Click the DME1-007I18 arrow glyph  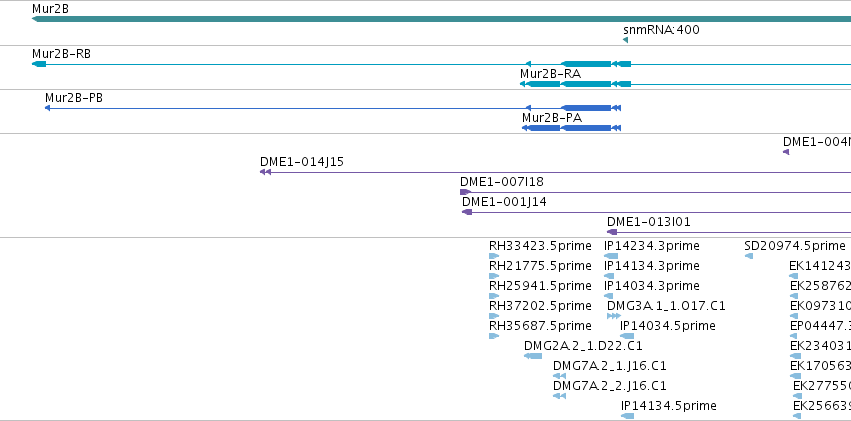pos(466,192)
